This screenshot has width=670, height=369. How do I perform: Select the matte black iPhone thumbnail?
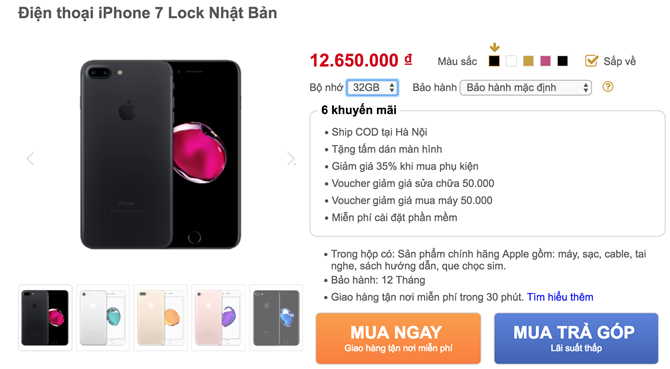pyautogui.click(x=45, y=317)
